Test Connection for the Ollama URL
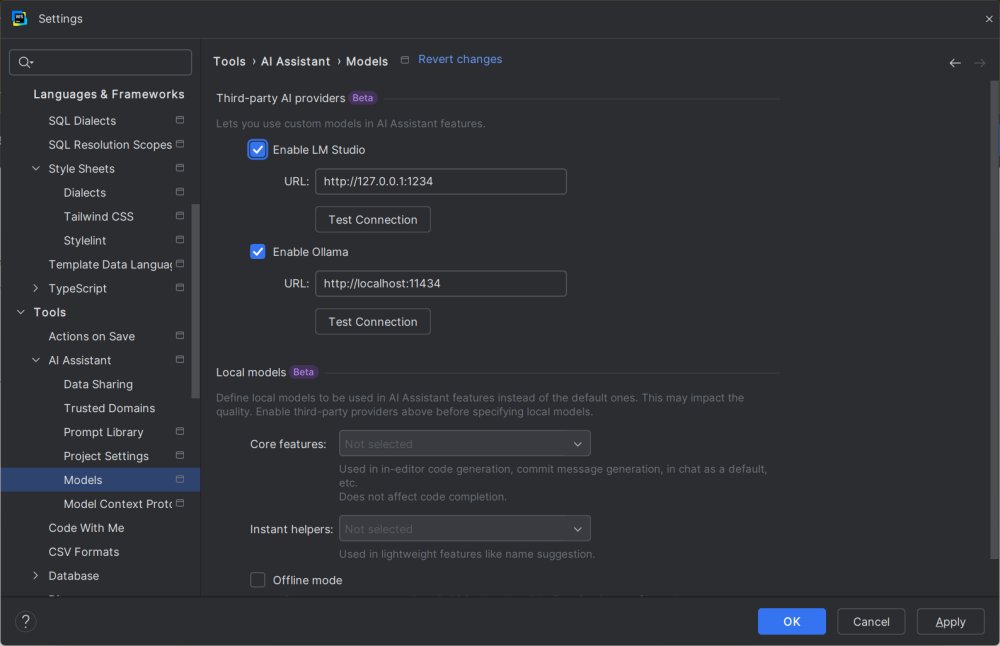The image size is (1000, 646). tap(373, 322)
